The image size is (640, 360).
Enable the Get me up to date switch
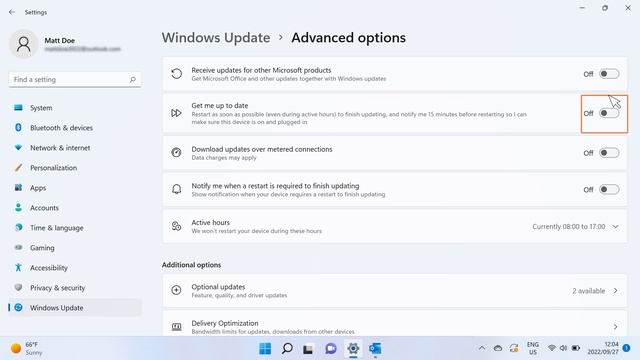[x=609, y=113]
